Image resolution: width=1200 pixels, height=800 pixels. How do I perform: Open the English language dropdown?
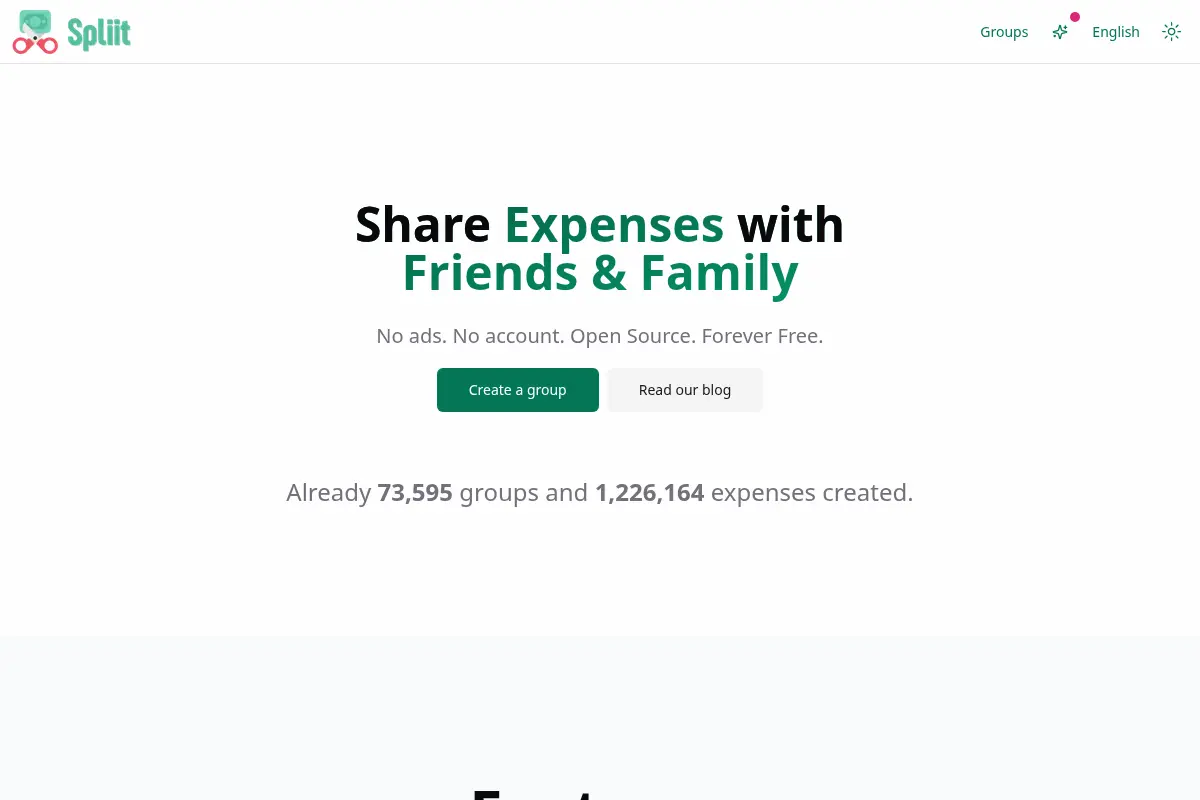(x=1116, y=32)
